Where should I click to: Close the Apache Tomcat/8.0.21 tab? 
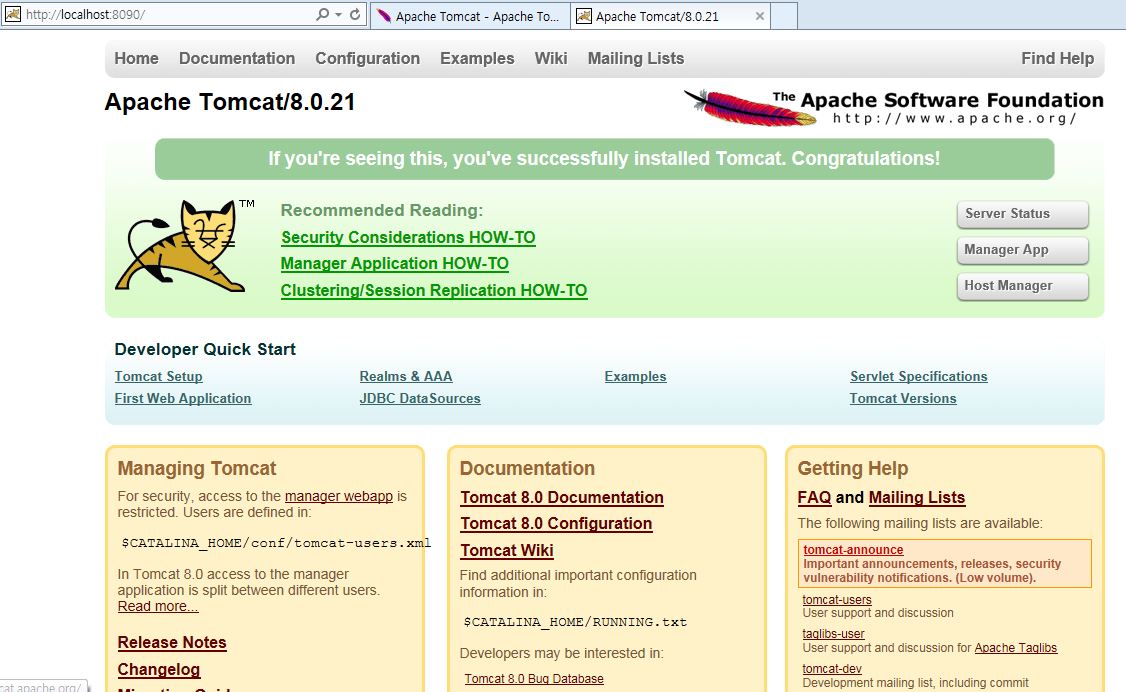click(759, 16)
